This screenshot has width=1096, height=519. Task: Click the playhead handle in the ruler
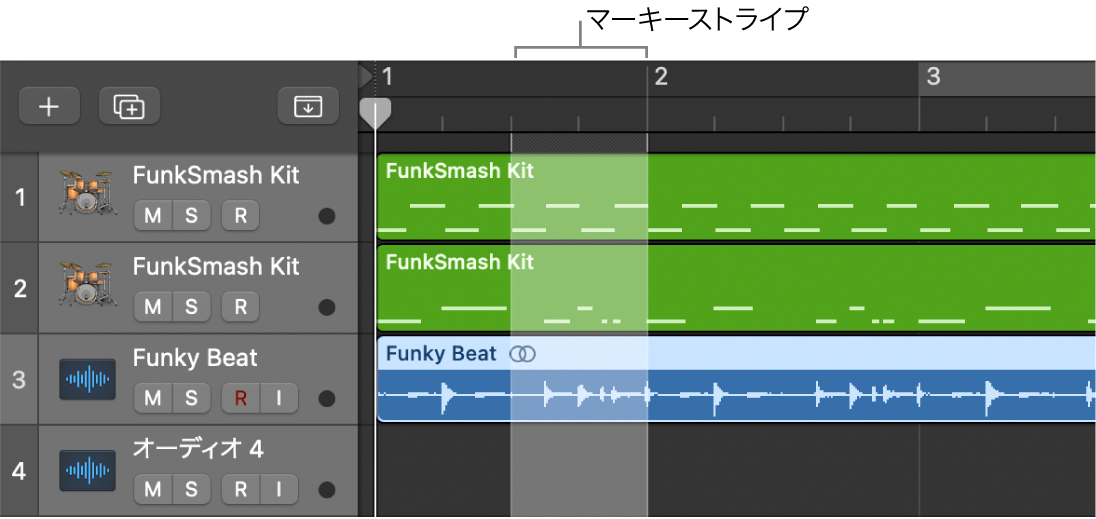click(x=375, y=112)
